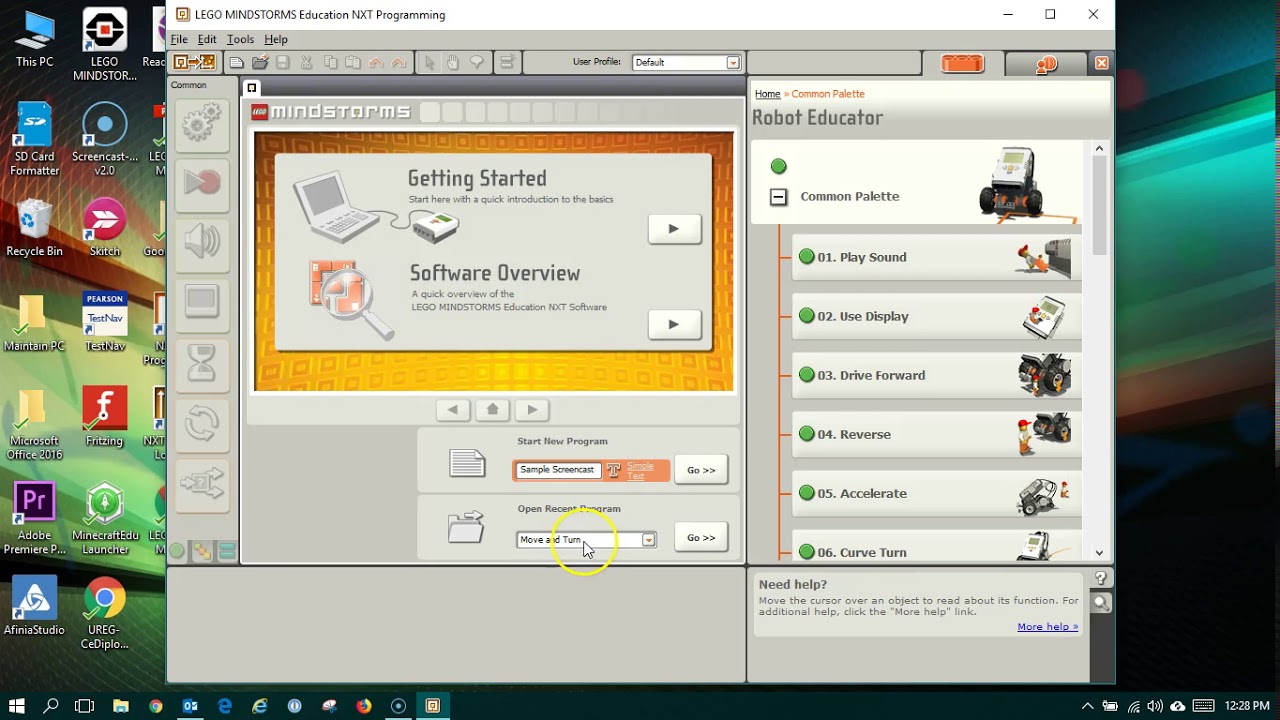Viewport: 1280px width, 720px height.
Task: Click the Simple Text link
Action: [640, 470]
